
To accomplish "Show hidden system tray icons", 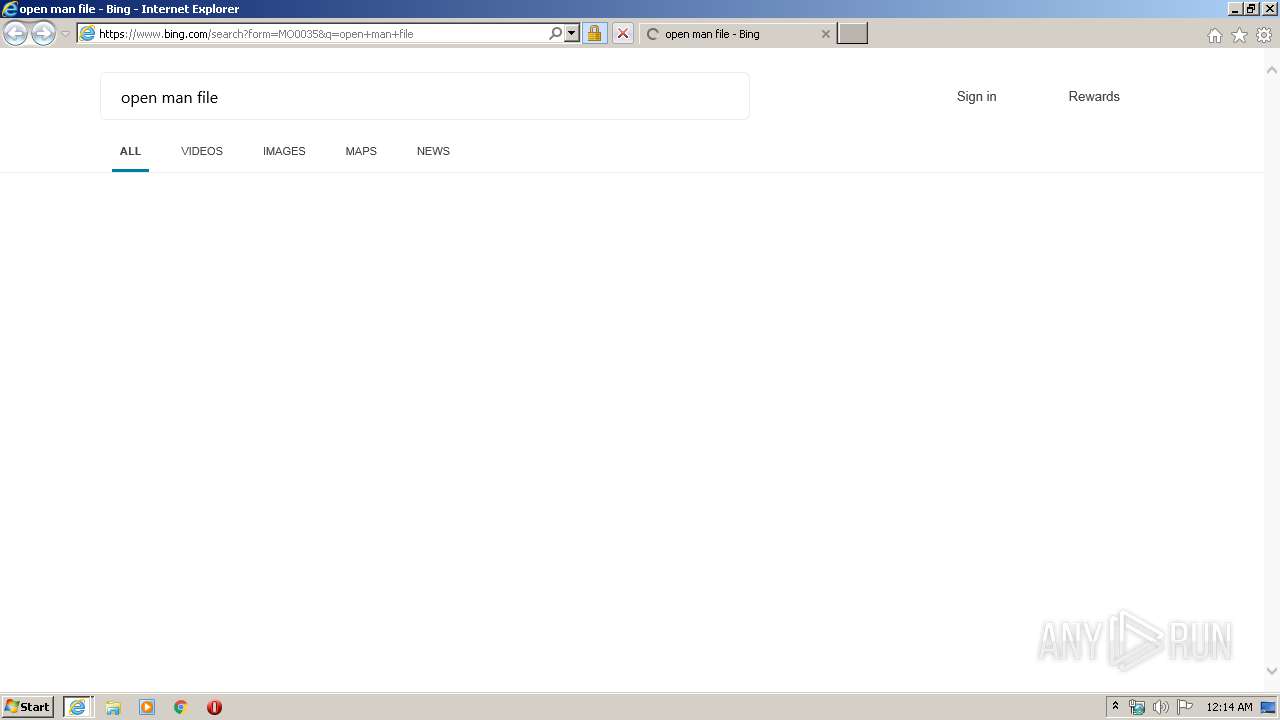I will click(1115, 707).
